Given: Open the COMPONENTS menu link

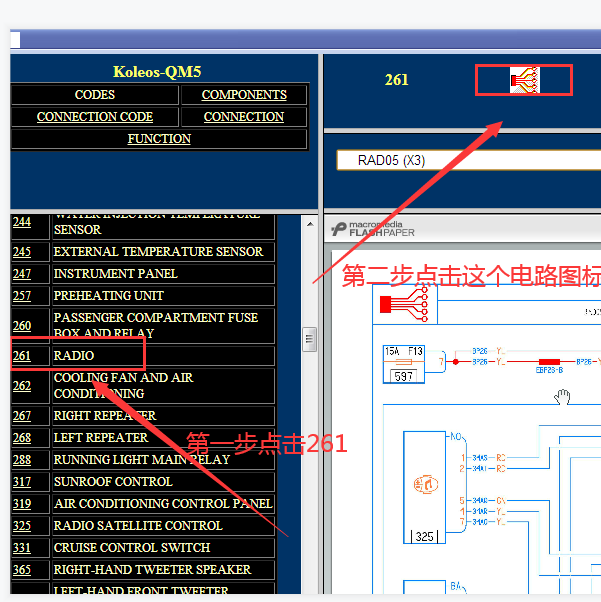Looking at the screenshot, I should [244, 95].
